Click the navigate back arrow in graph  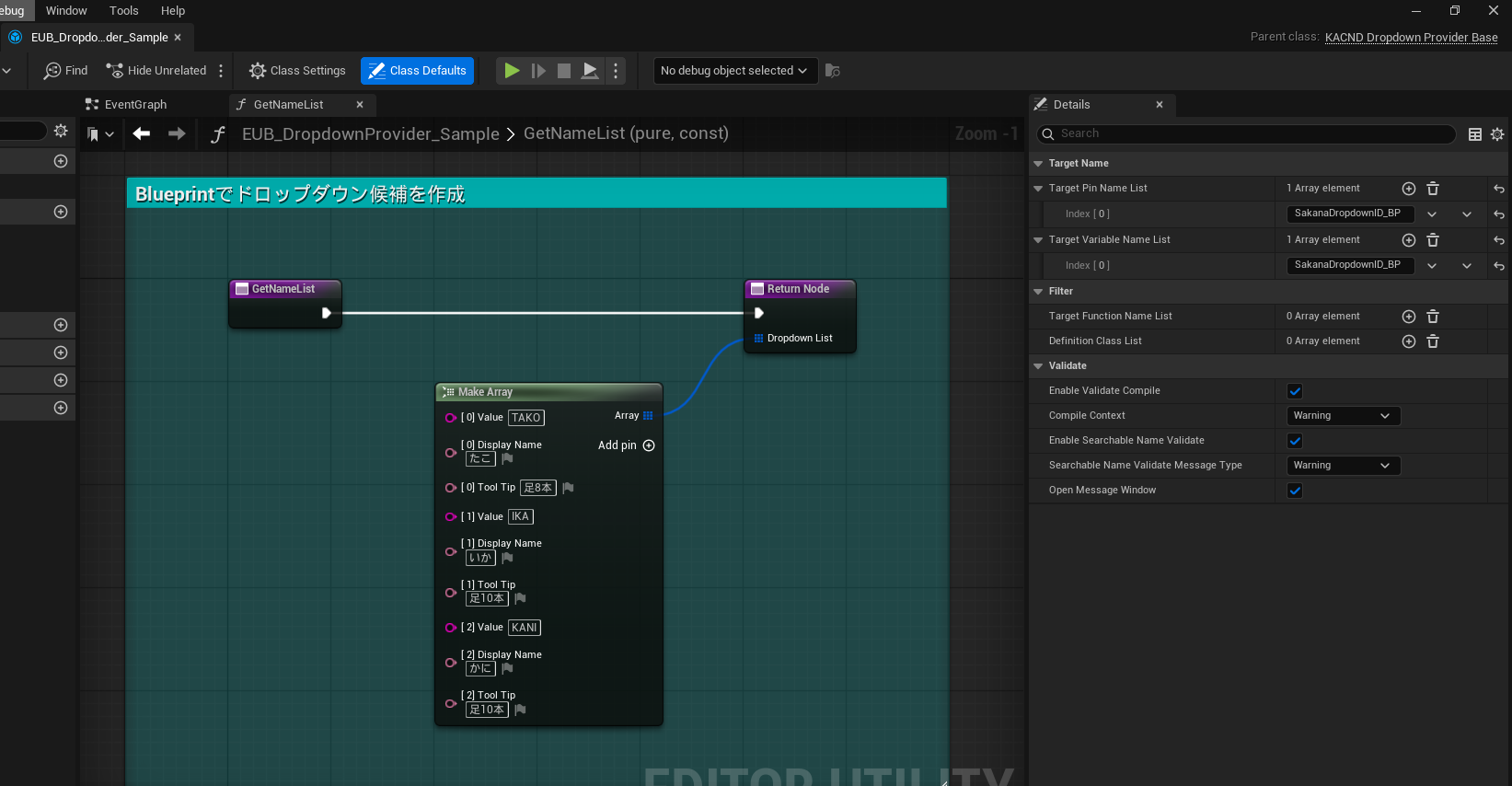pos(142,134)
